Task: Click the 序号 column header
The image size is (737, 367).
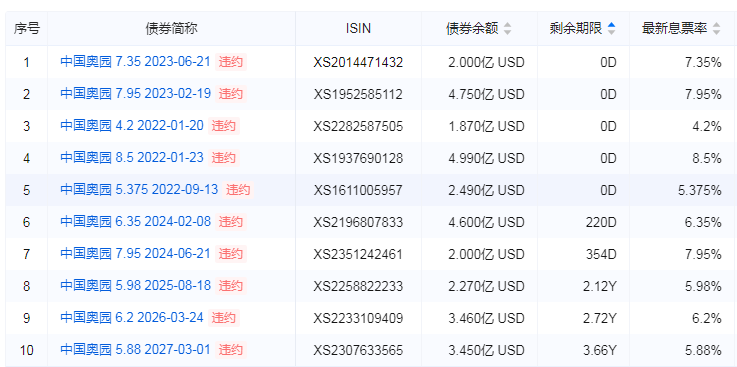Action: (27, 29)
